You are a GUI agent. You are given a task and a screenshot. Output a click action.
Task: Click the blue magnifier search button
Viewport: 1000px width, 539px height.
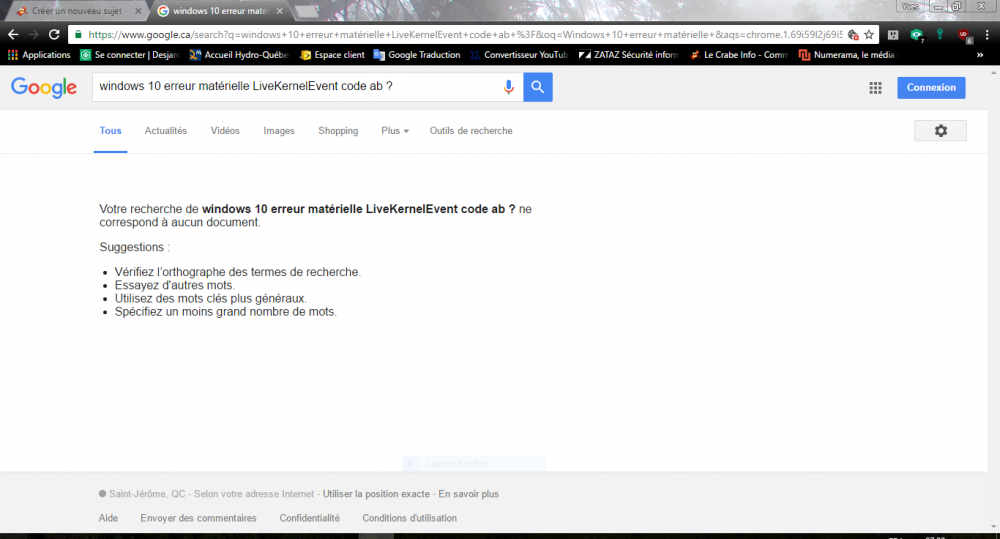point(538,87)
